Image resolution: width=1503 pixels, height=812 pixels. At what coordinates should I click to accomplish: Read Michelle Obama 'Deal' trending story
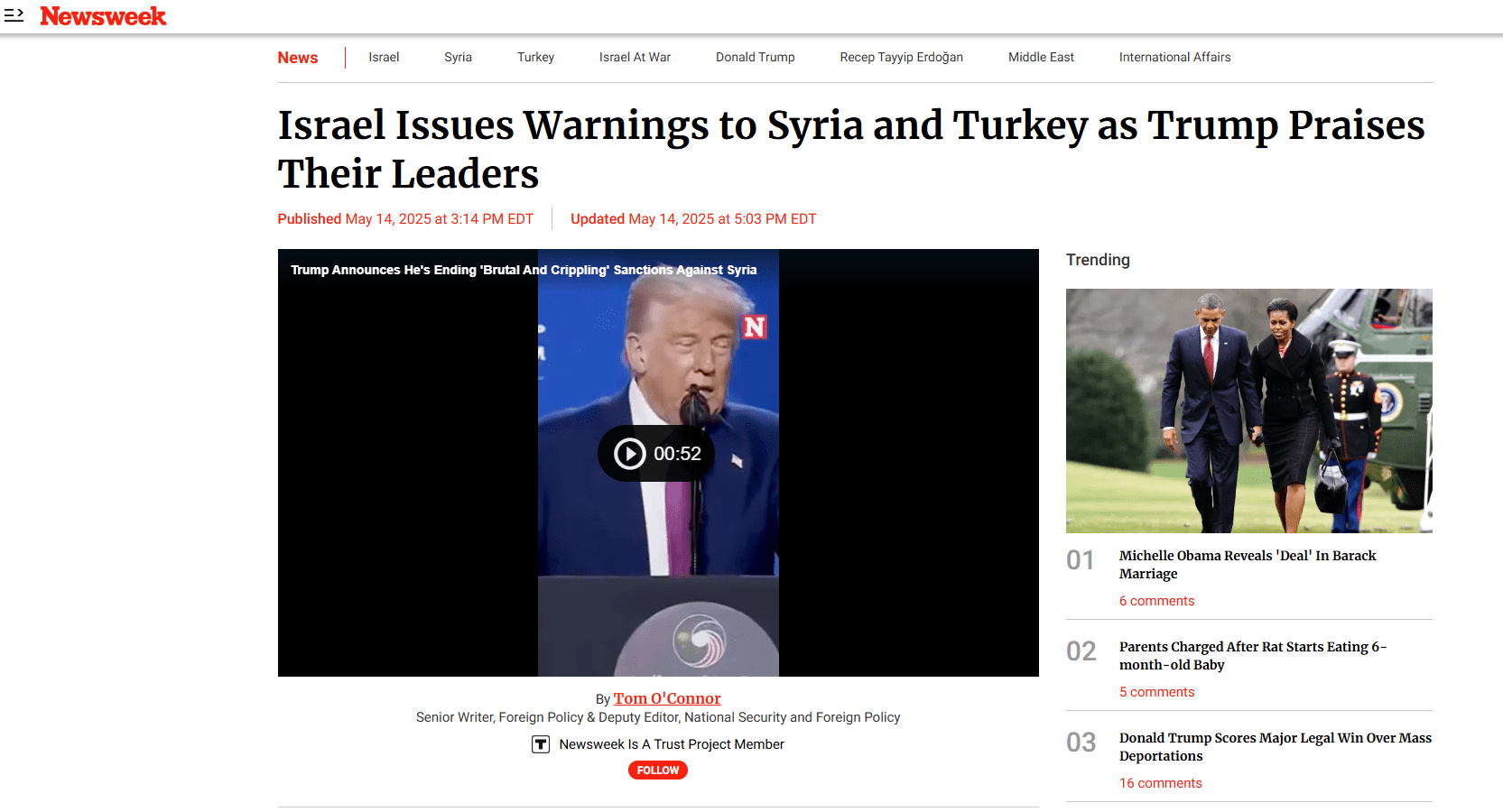(x=1248, y=565)
